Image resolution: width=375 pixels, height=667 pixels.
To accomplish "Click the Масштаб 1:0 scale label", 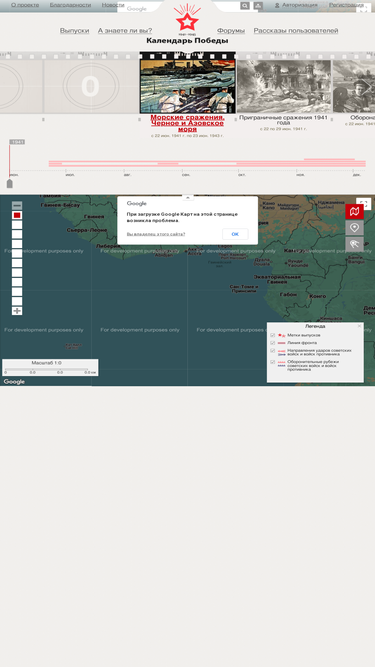I will [x=46, y=363].
